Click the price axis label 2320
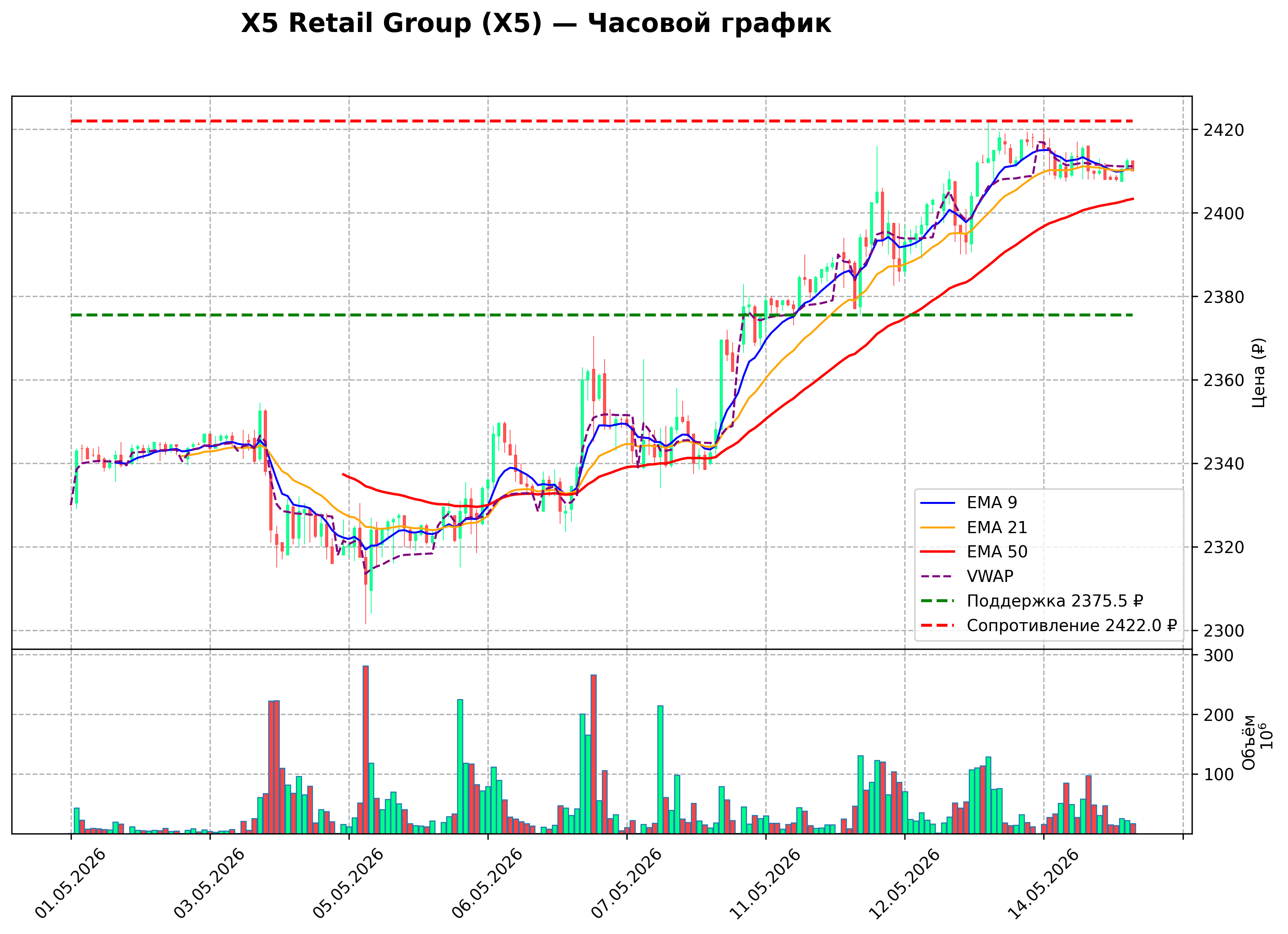The image size is (1288, 934). tap(1224, 548)
